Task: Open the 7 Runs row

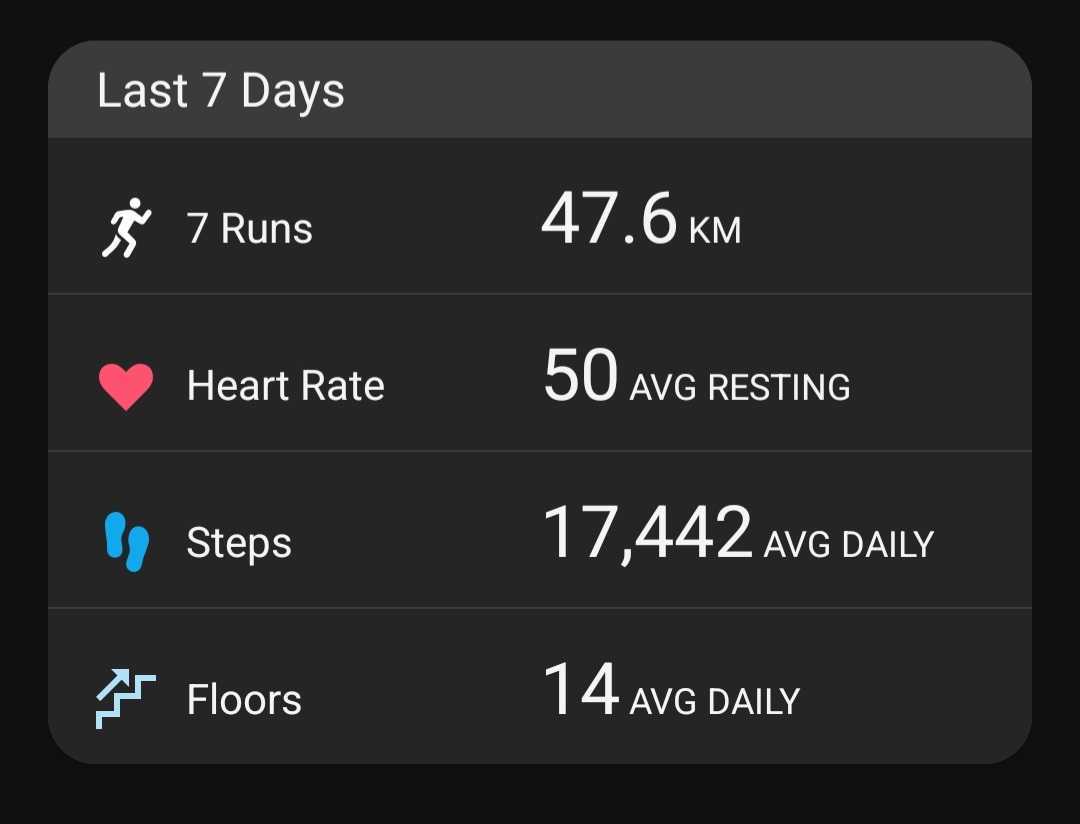Action: coord(540,216)
